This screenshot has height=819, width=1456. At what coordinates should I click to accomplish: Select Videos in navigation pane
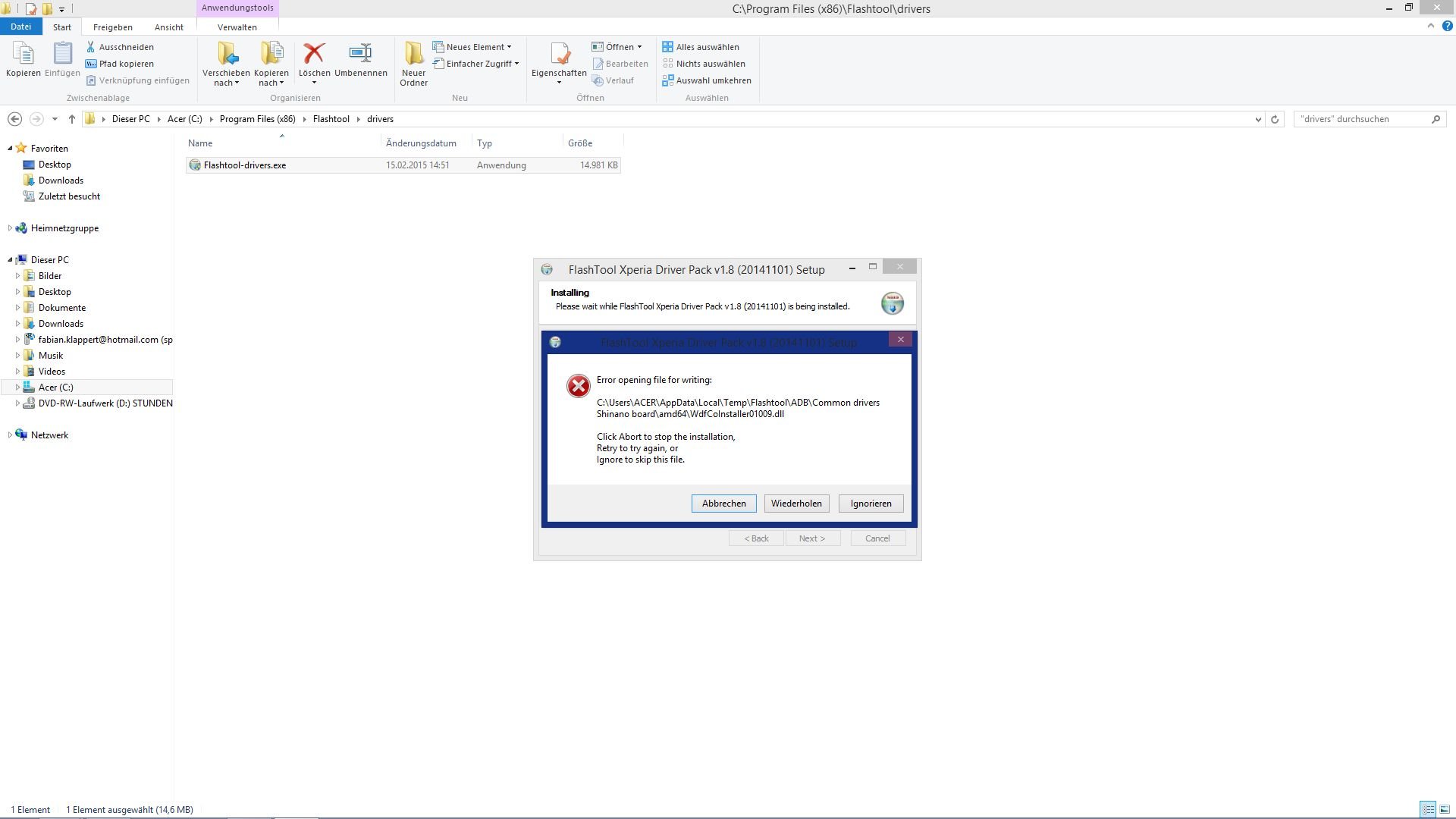pyautogui.click(x=52, y=372)
